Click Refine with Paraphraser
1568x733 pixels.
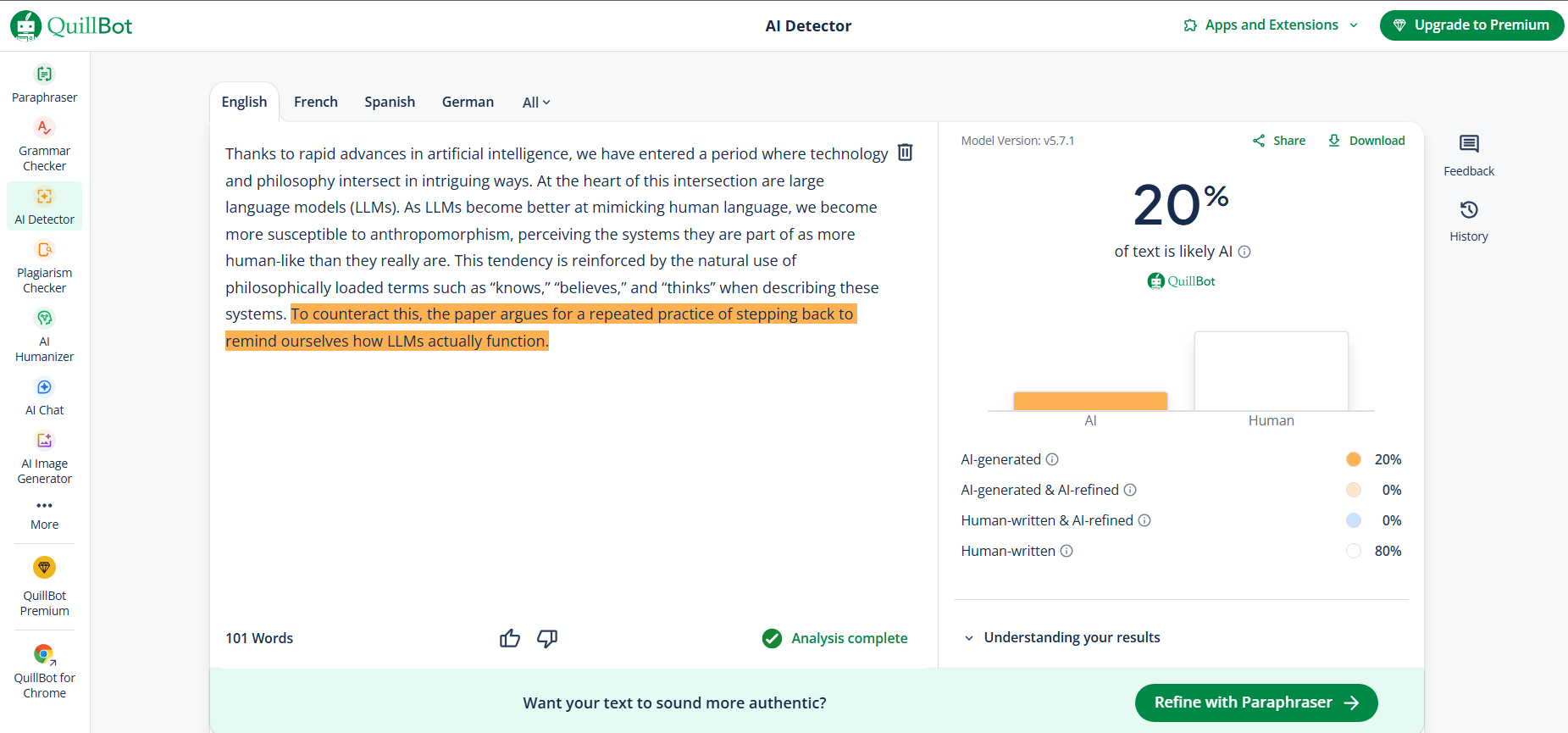1255,702
